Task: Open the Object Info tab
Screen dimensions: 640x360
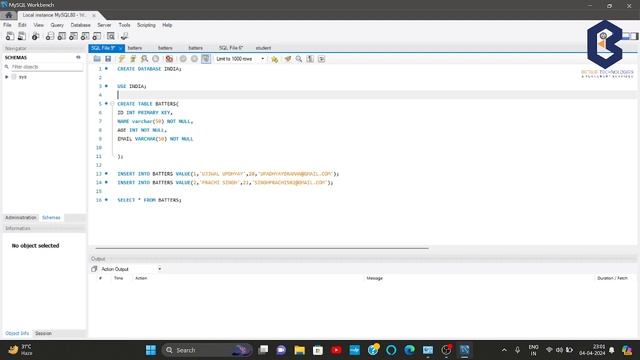Action: [x=17, y=333]
